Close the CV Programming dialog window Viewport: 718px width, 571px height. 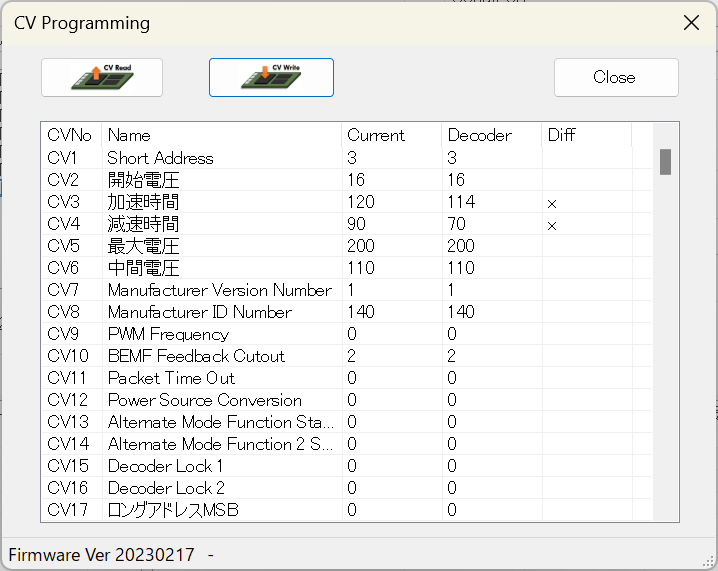pyautogui.click(x=690, y=22)
